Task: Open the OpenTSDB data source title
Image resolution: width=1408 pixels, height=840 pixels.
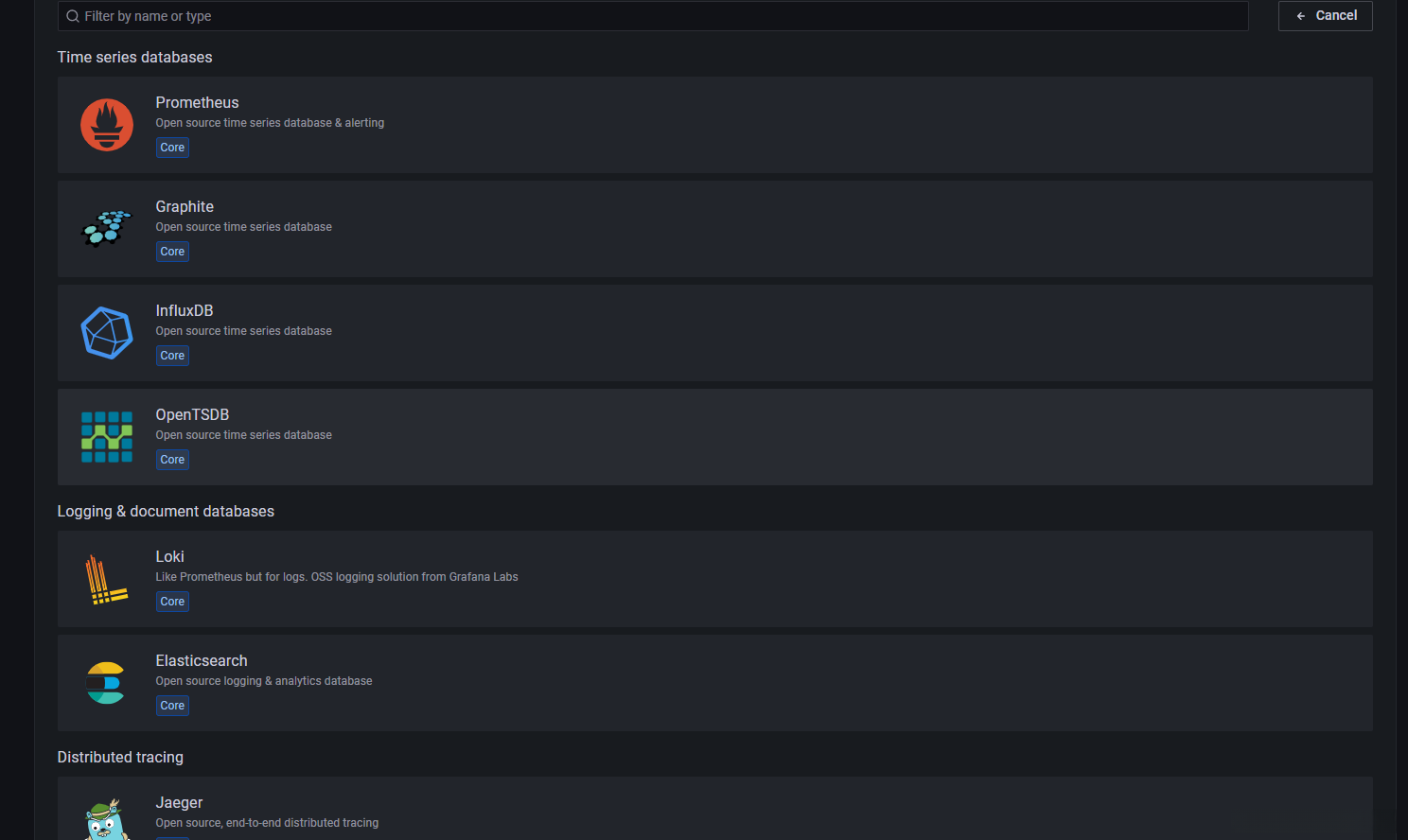Action: (192, 414)
